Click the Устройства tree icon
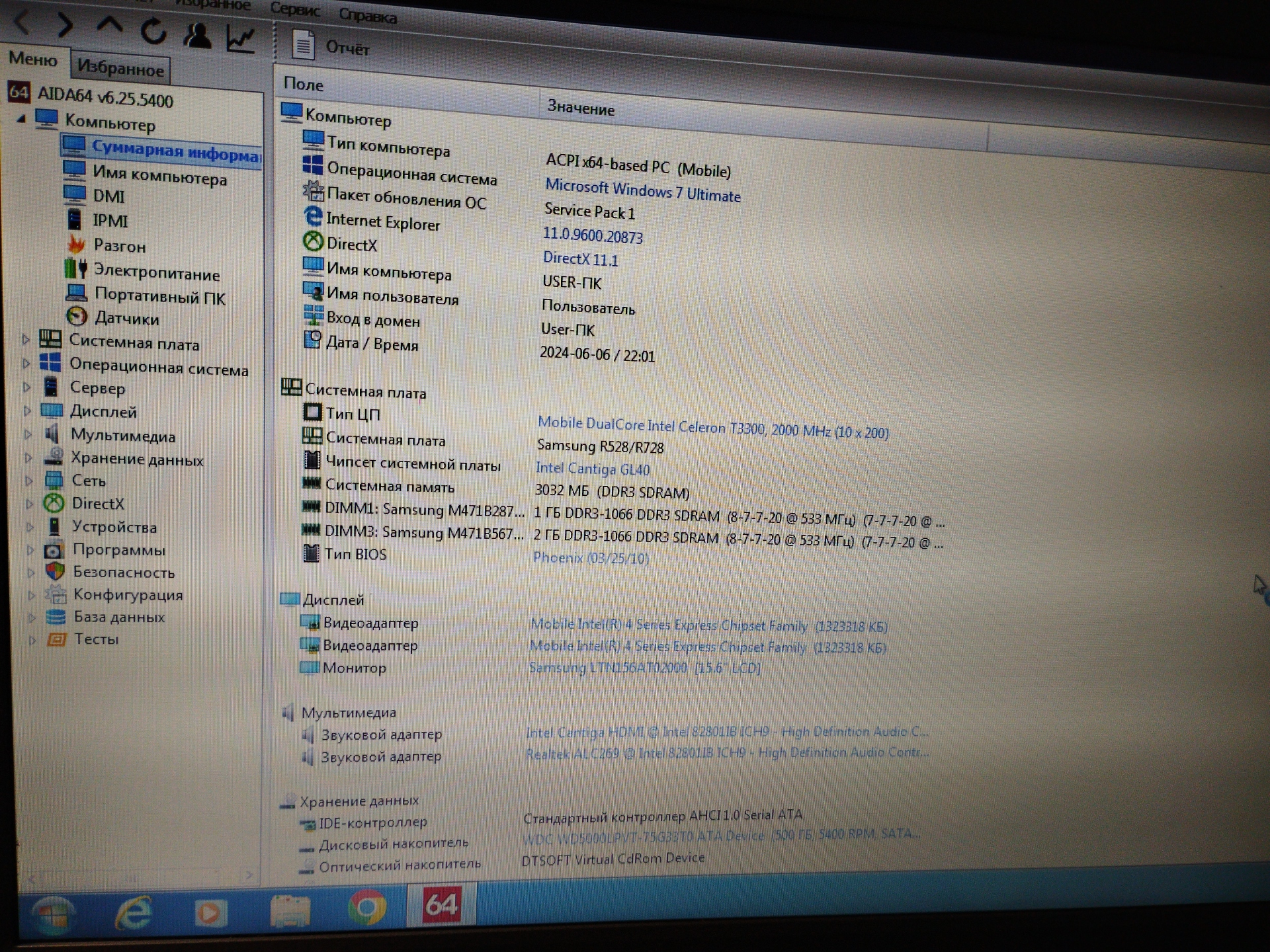 (x=54, y=526)
